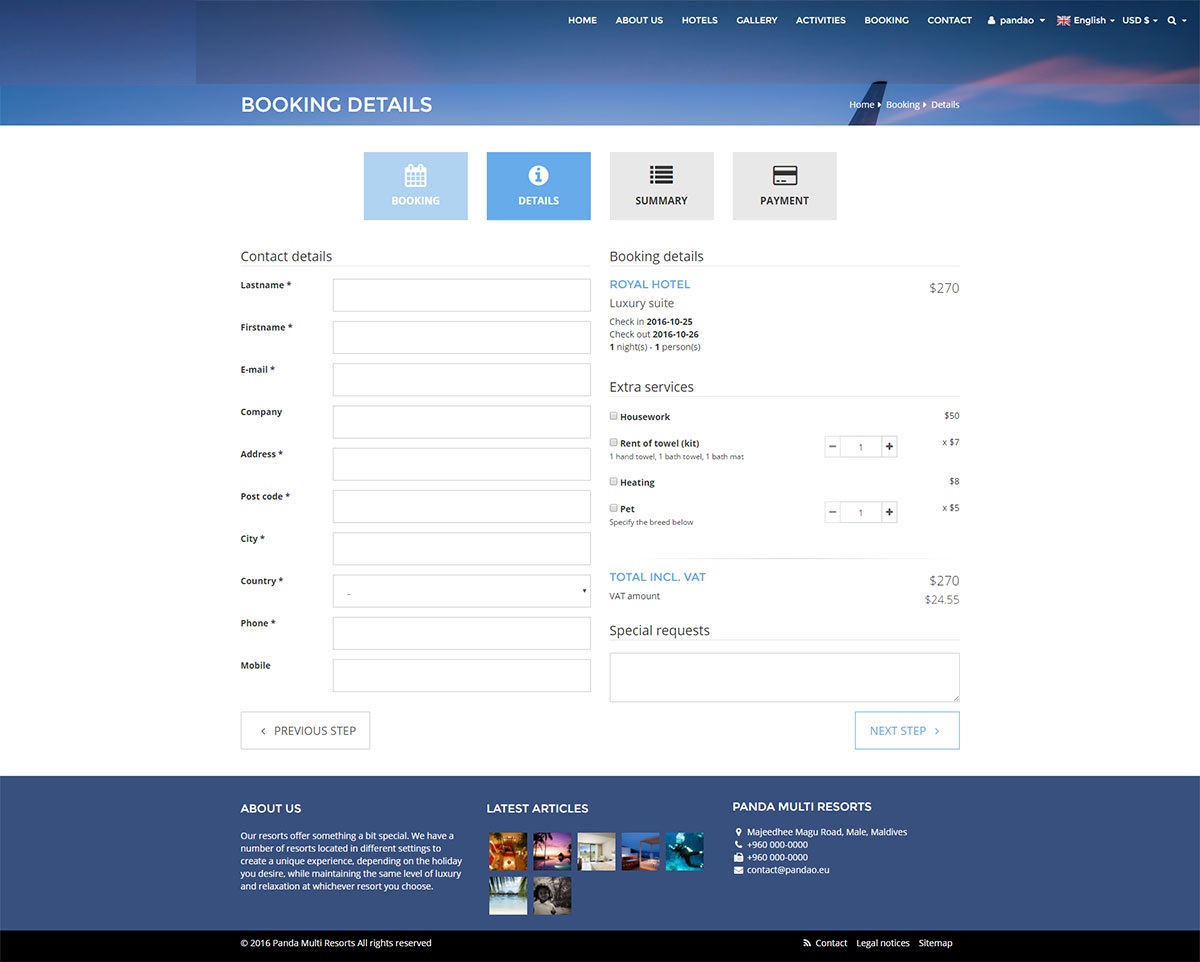Expand the pandao user account menu
Image resolution: width=1200 pixels, height=962 pixels.
[x=1016, y=20]
